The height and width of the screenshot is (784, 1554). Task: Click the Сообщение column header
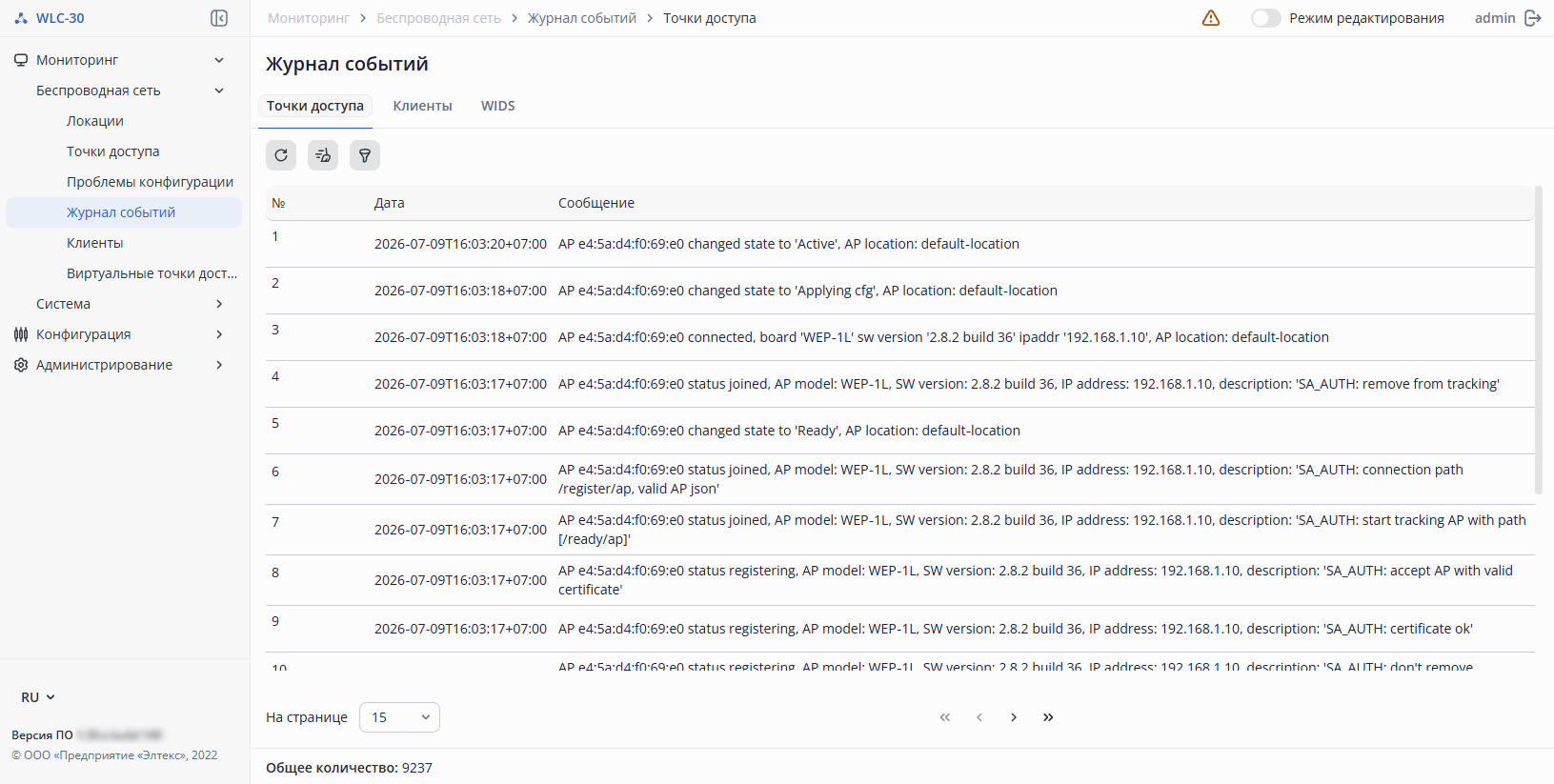(596, 203)
